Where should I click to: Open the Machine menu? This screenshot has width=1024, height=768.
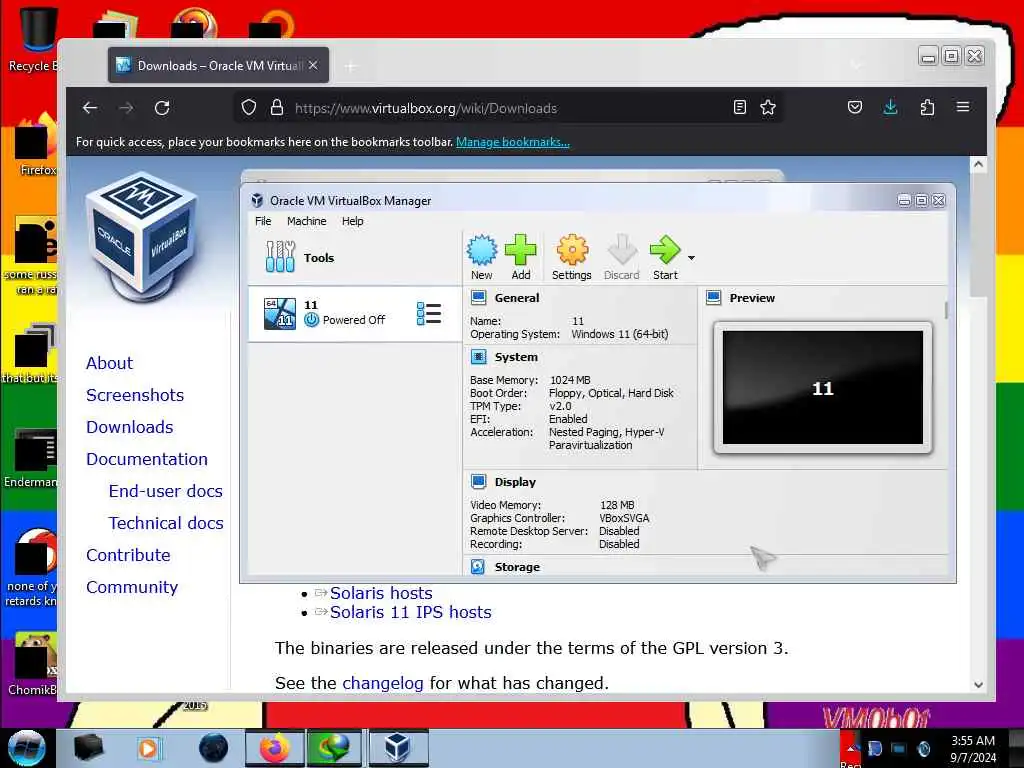pos(306,221)
